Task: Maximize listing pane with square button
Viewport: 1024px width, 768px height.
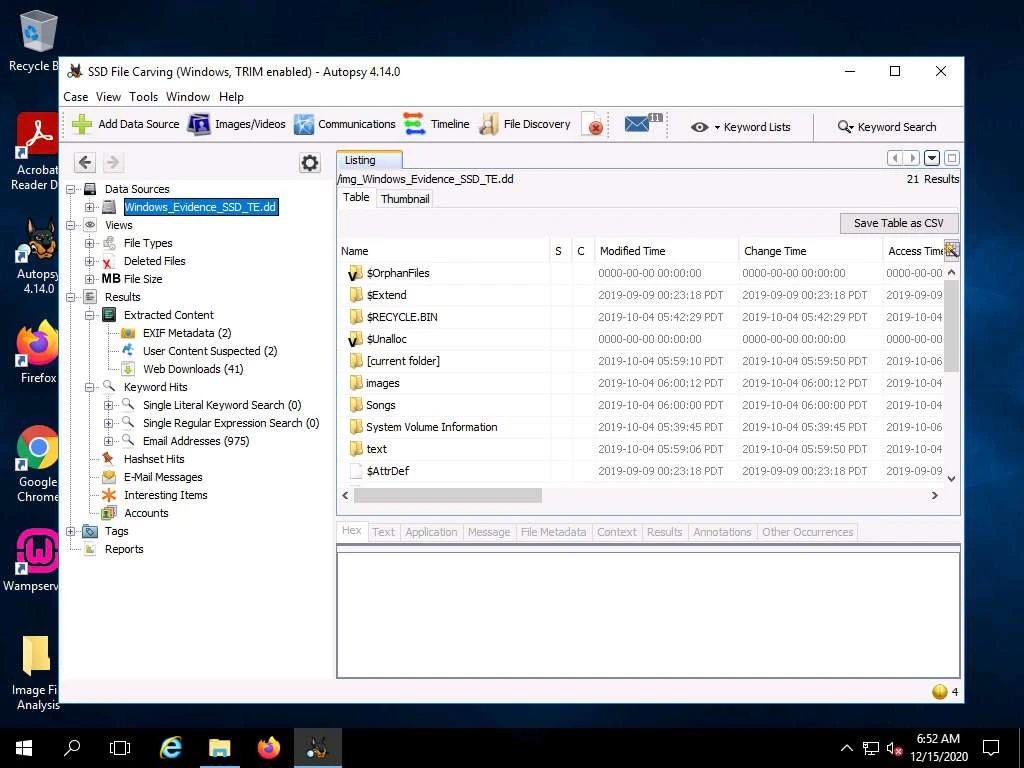Action: [x=952, y=158]
